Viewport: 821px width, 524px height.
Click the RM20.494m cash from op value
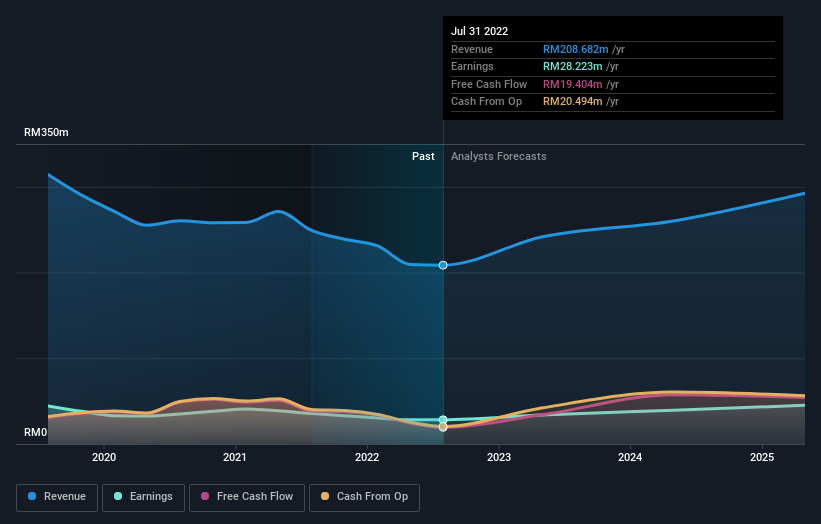coord(572,102)
